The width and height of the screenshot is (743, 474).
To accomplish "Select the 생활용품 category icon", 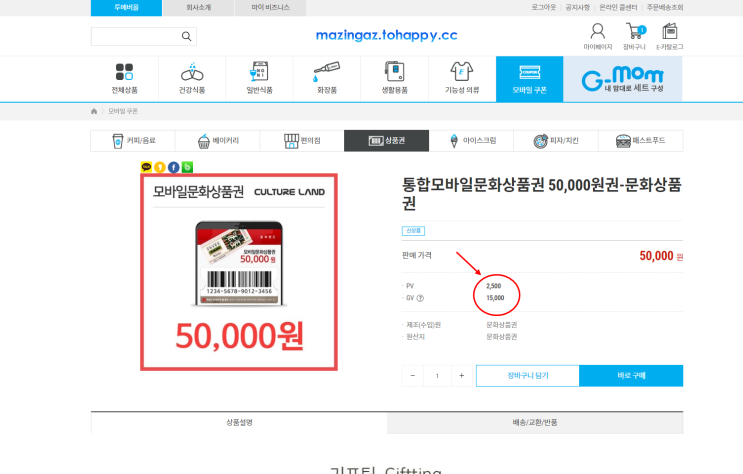I will (x=394, y=72).
